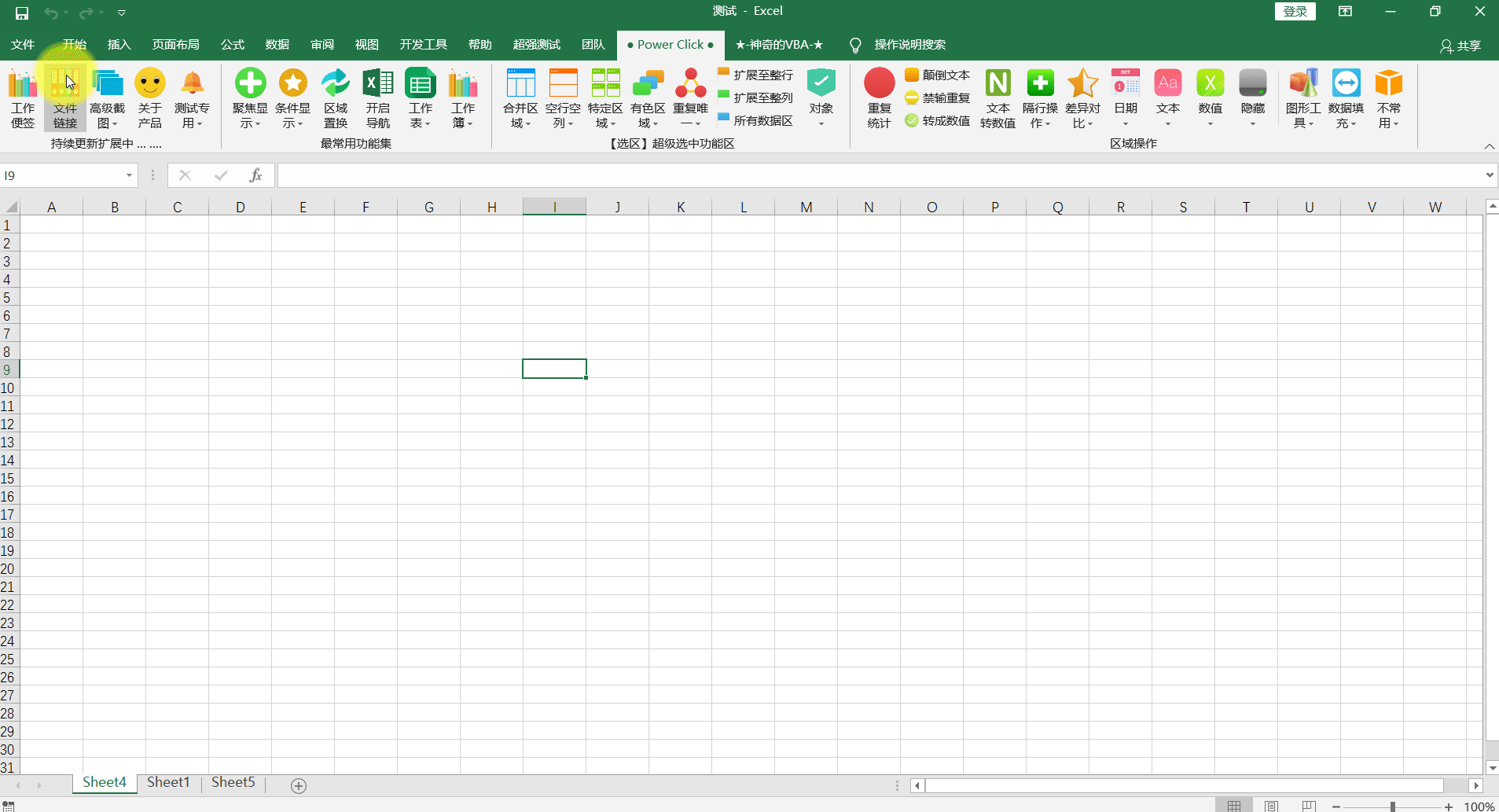Click the 关于产品 smiley icon
This screenshot has width=1499, height=812.
point(150,98)
